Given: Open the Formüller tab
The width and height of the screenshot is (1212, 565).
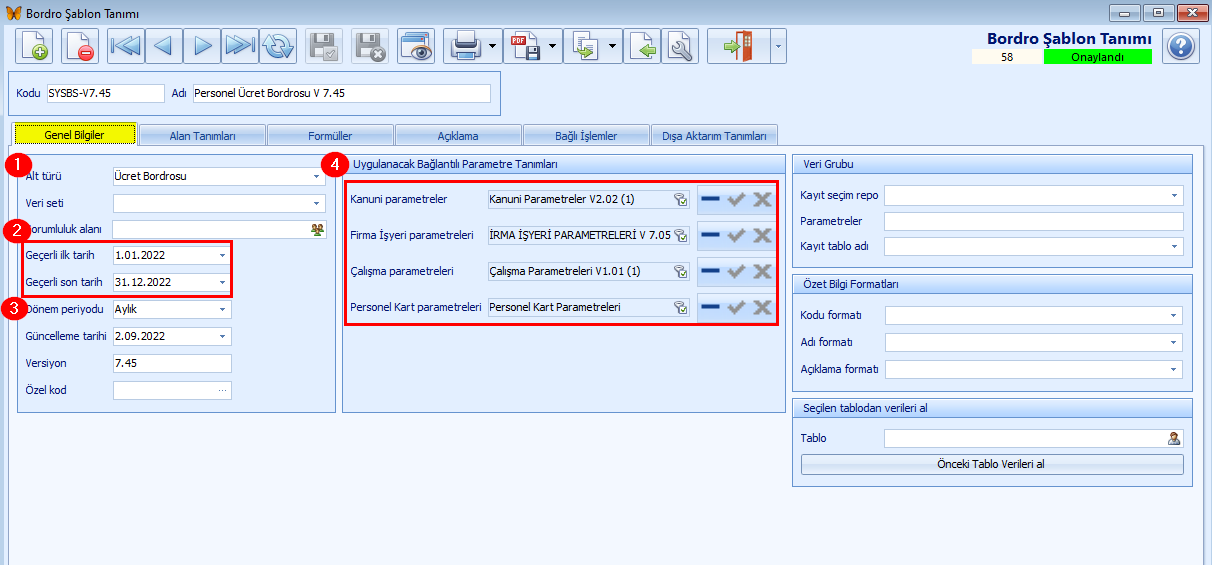Looking at the screenshot, I should point(330,136).
